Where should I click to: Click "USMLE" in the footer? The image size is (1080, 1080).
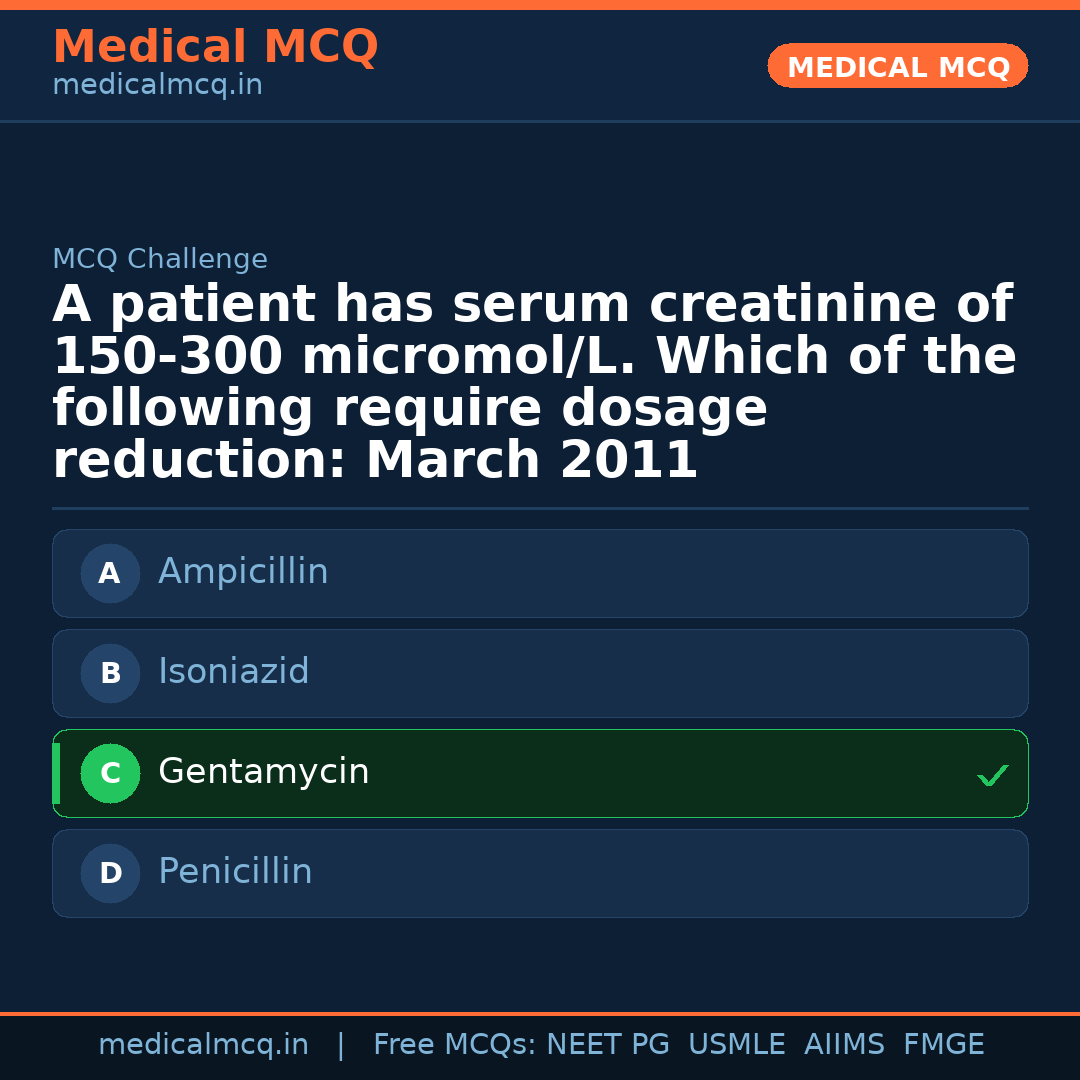tap(736, 1045)
